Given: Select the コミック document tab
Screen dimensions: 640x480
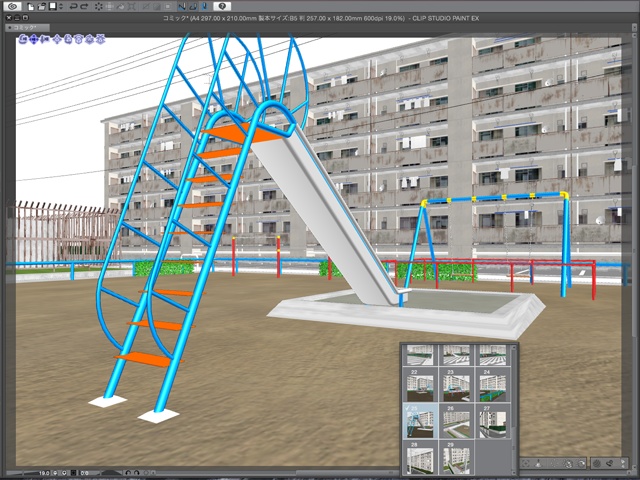Looking at the screenshot, I should (x=28, y=28).
